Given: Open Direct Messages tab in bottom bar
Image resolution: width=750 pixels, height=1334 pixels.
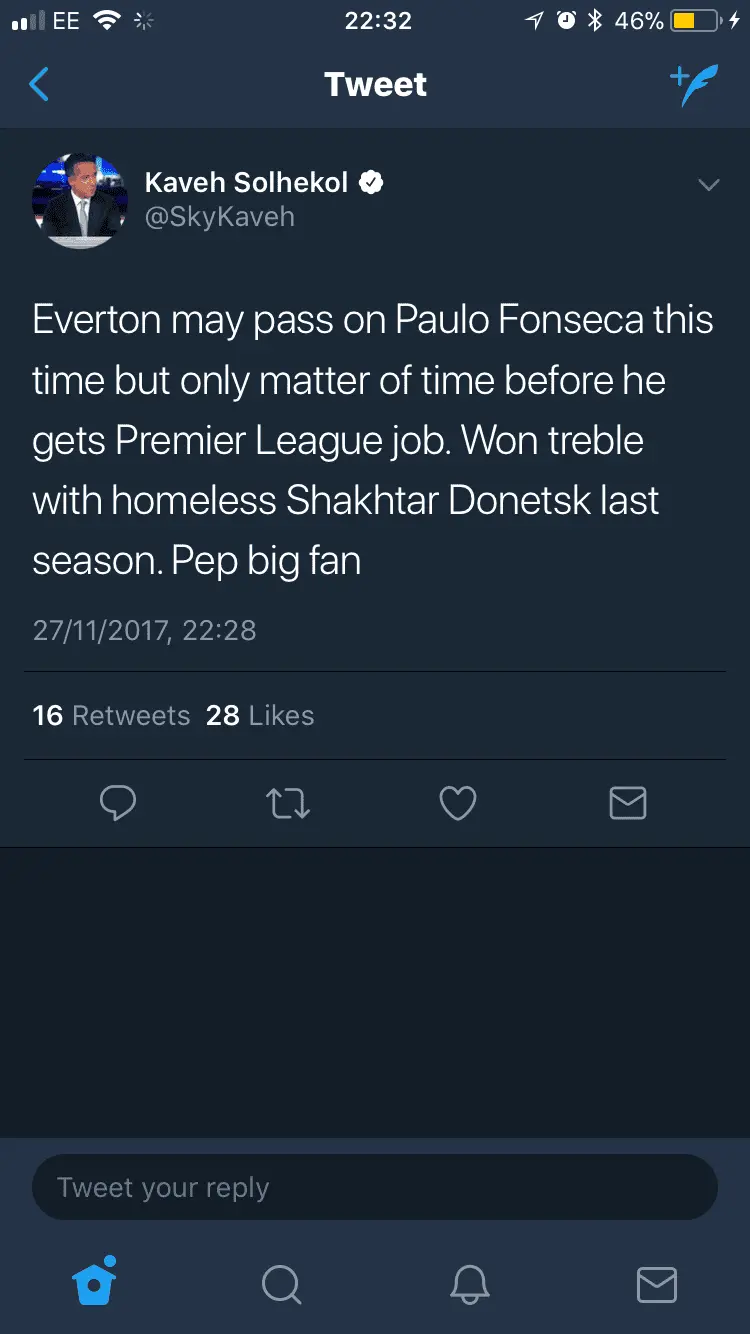Looking at the screenshot, I should [x=657, y=1285].
